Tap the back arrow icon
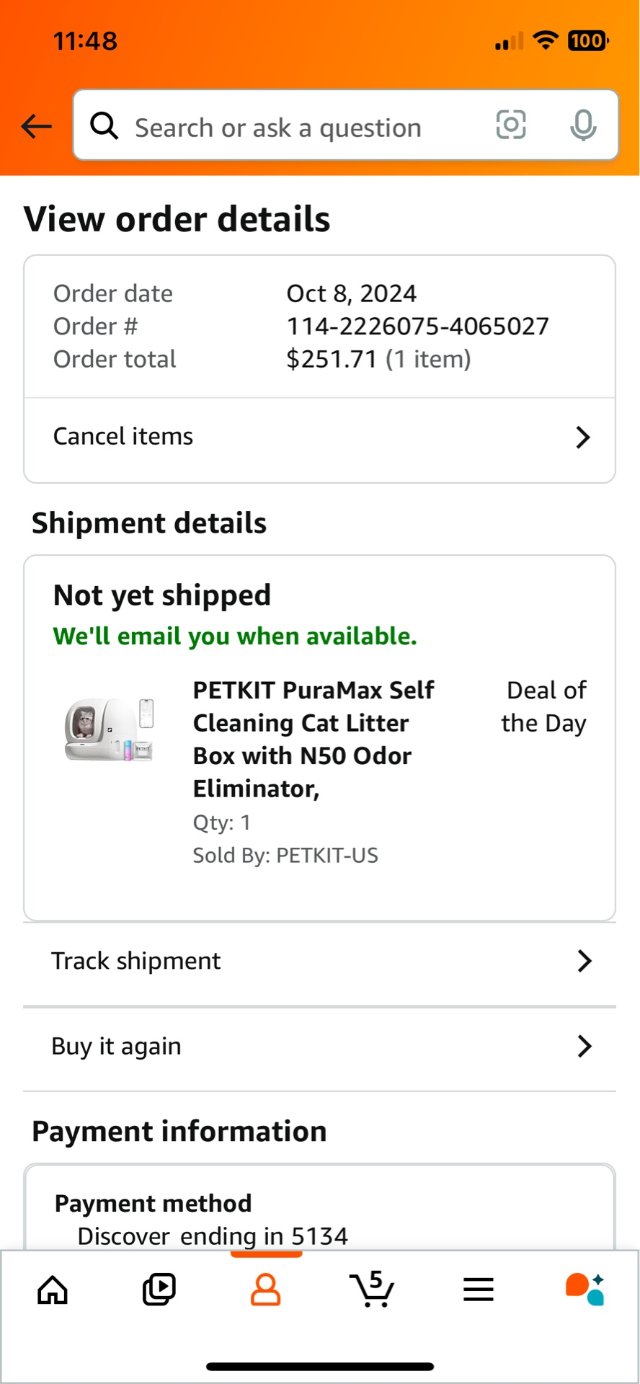Viewport: 640px width, 1384px height. pyautogui.click(x=36, y=126)
